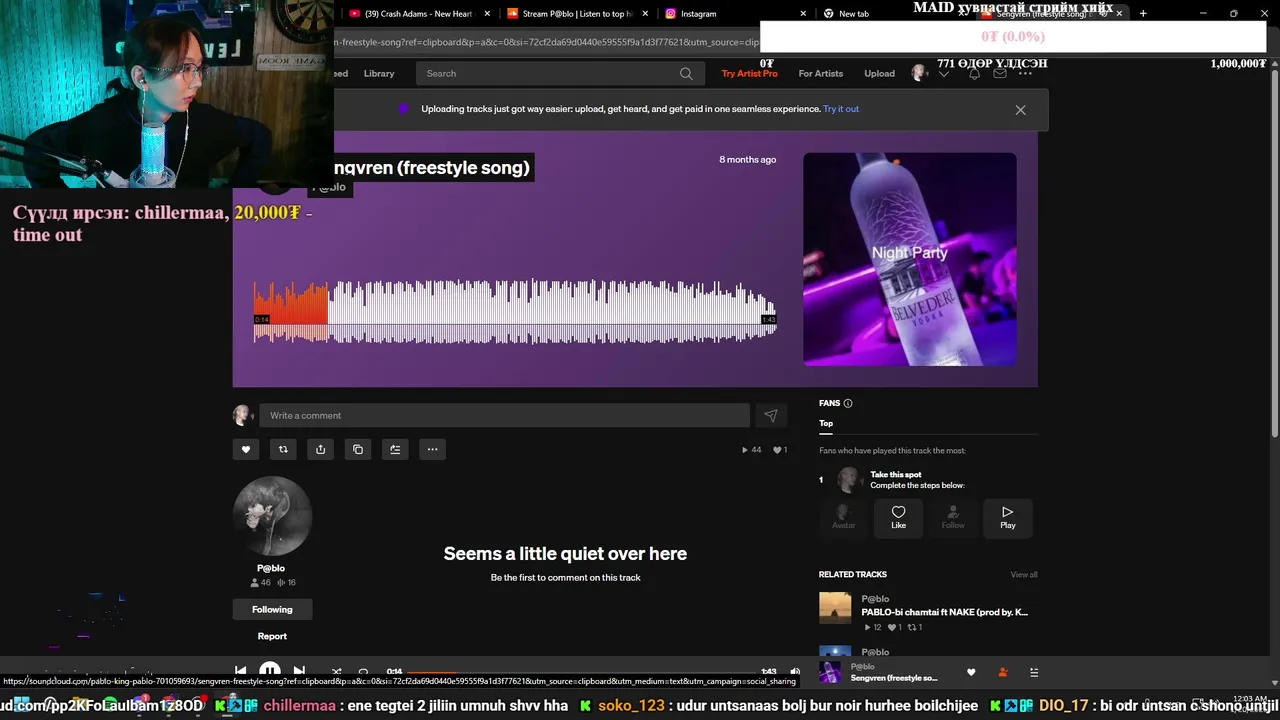Expand the profile avatar dropdown chevron
The image size is (1280, 720).
(943, 74)
